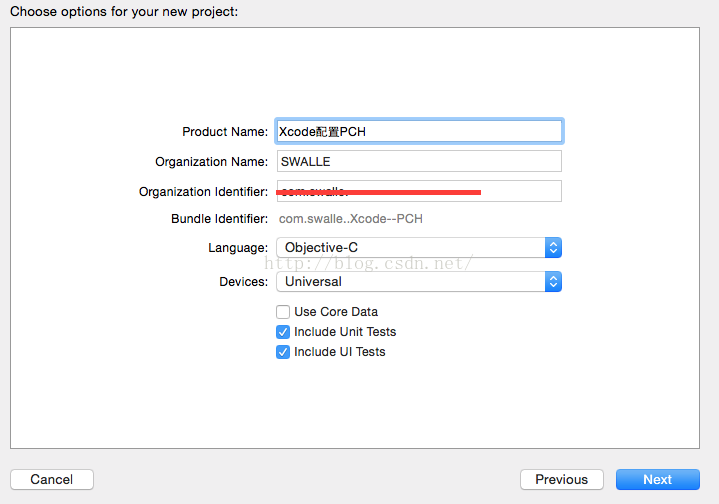This screenshot has height=504, width=719.
Task: Open the Devices dropdown showing Universal
Action: coord(419,282)
